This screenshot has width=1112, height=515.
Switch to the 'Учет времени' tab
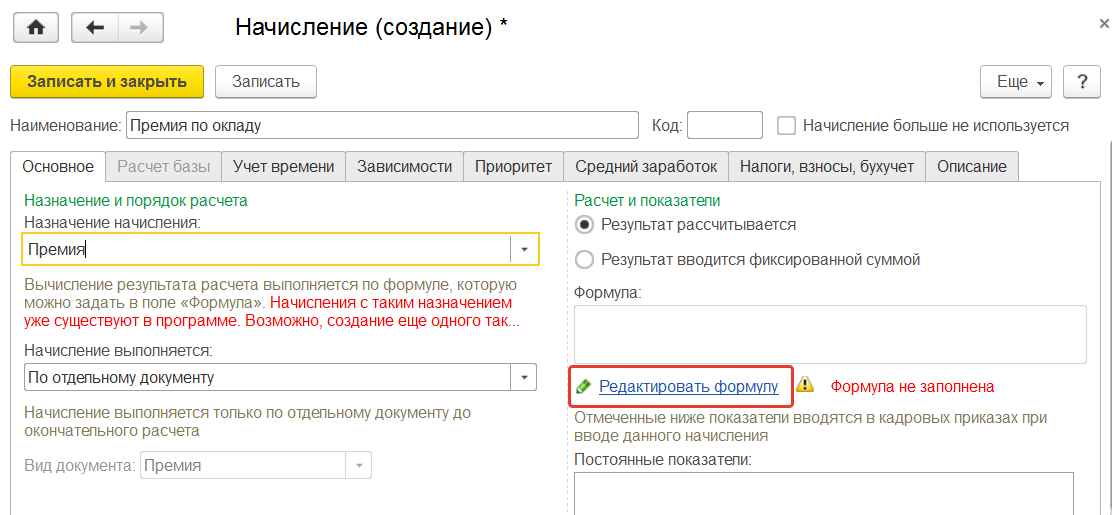pos(284,167)
